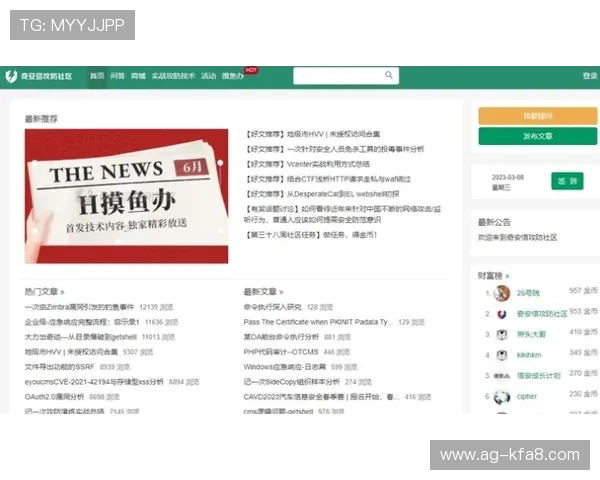600x480 pixels.
Task: Open avatar next to kikihkm
Action: tap(502, 355)
